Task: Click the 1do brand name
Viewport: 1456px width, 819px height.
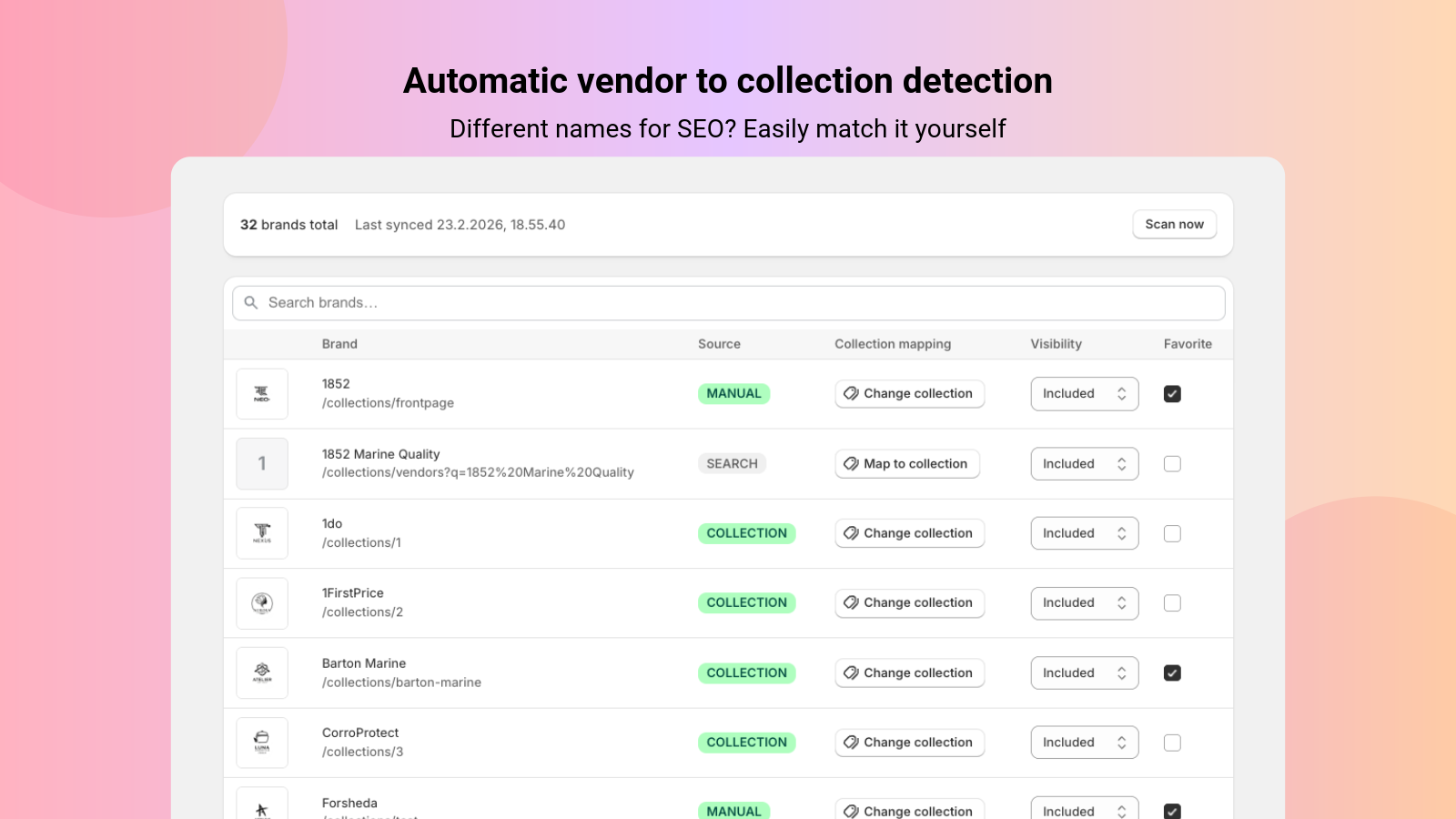Action: point(332,524)
